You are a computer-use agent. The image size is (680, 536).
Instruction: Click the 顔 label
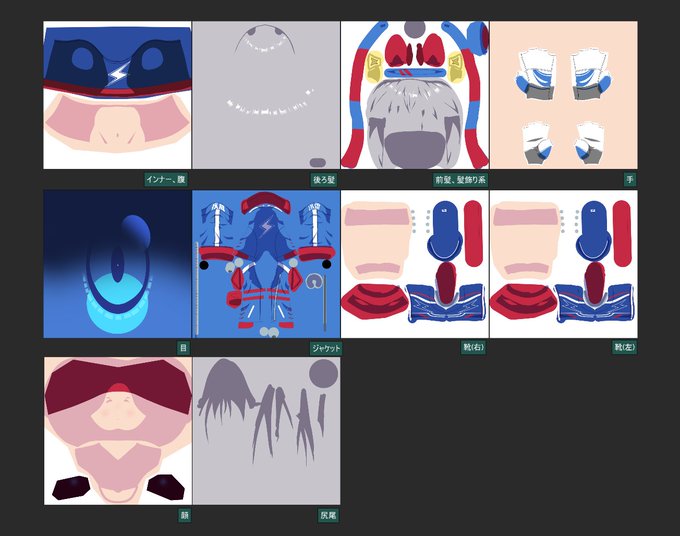pos(184,516)
